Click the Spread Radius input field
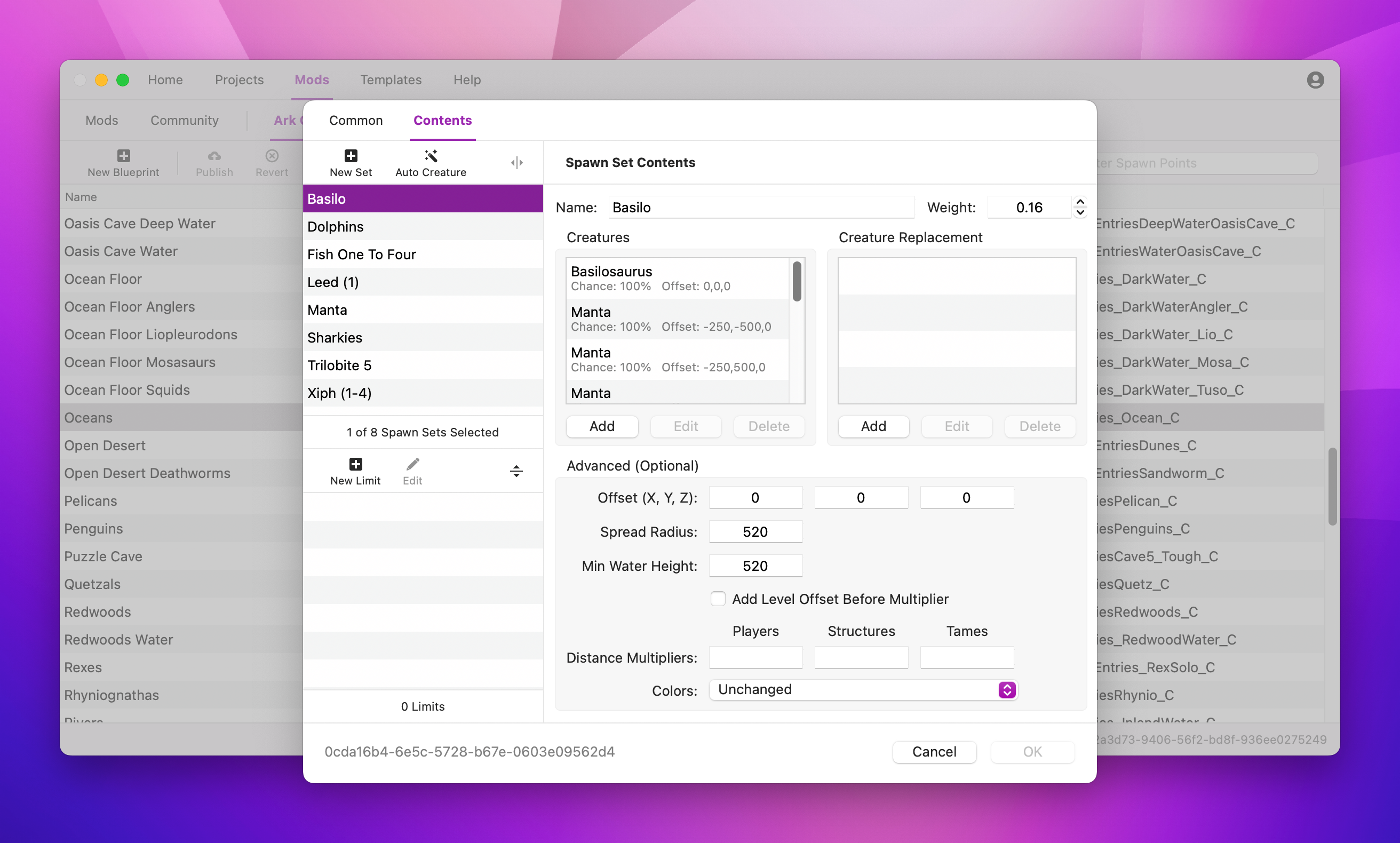Viewport: 1400px width, 843px height. [x=755, y=532]
